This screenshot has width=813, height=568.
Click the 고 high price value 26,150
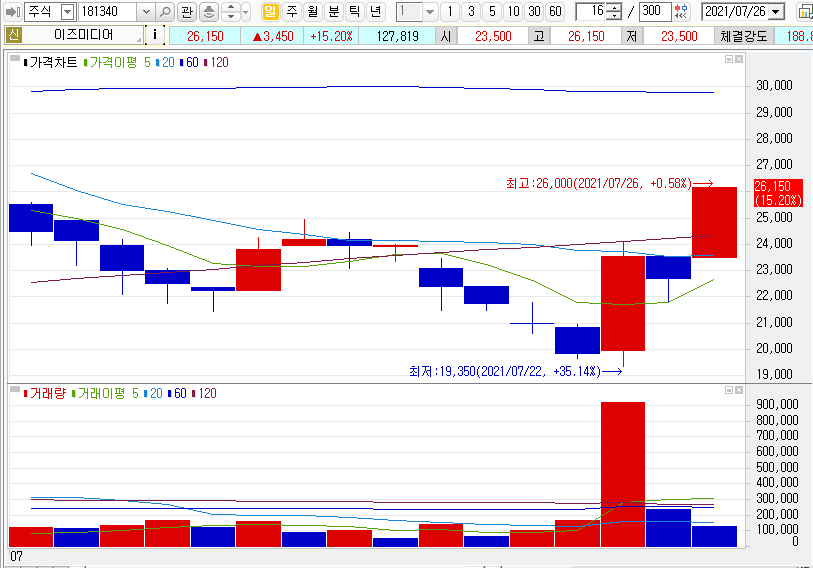click(586, 36)
